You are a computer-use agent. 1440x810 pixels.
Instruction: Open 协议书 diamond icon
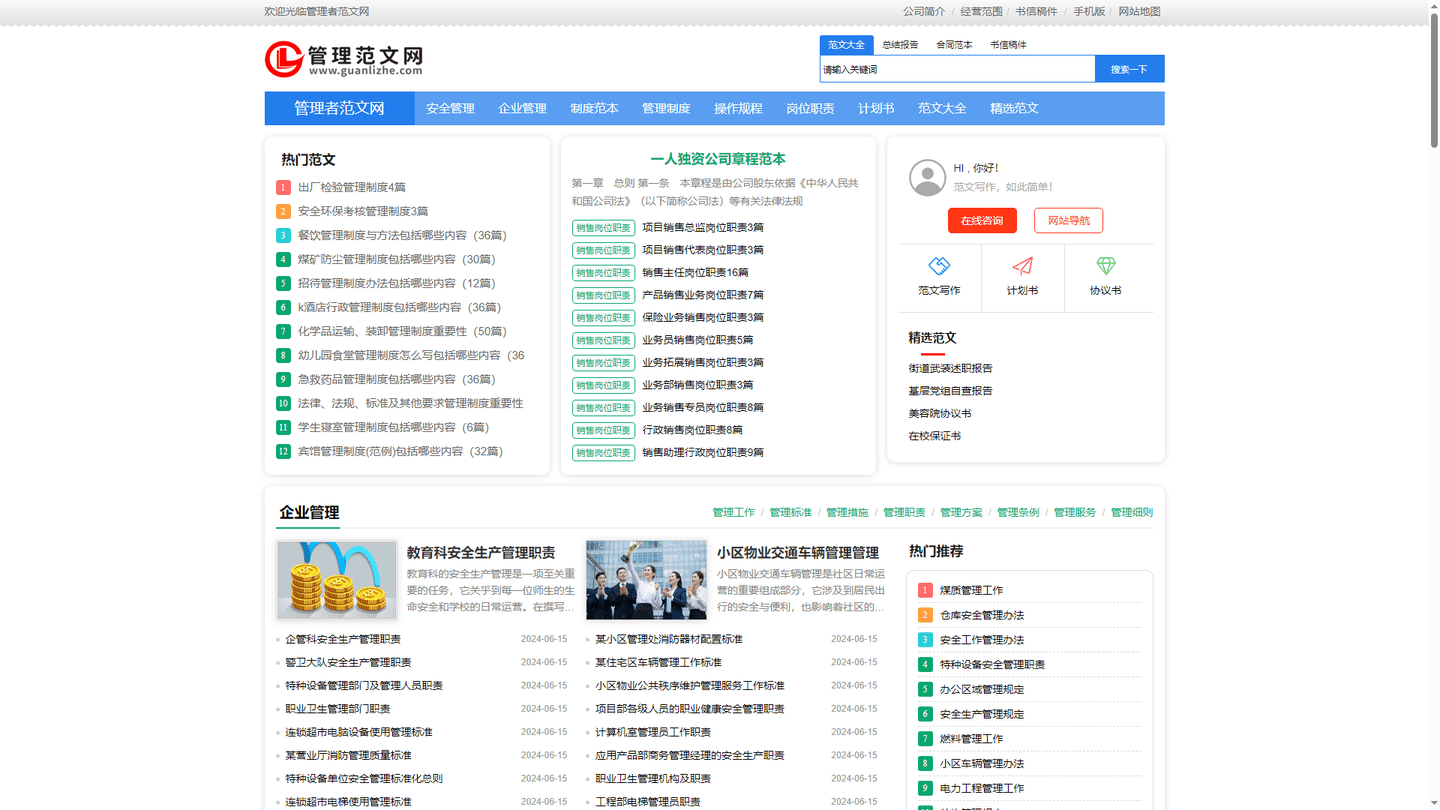tap(1105, 265)
